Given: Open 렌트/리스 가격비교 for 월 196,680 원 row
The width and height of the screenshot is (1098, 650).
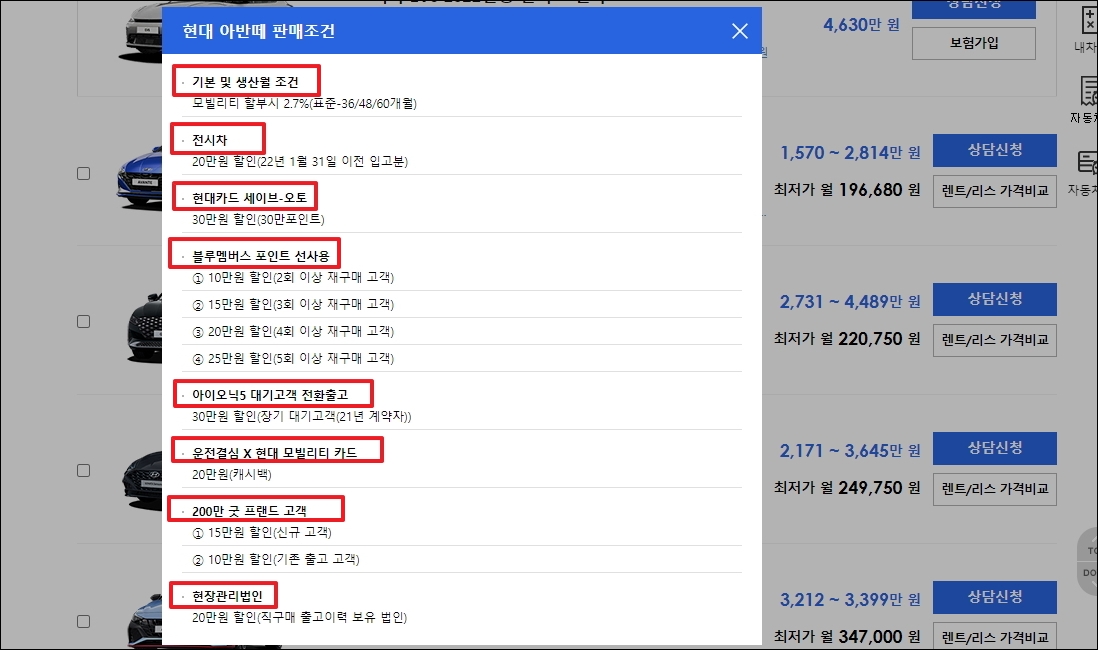Looking at the screenshot, I should [x=994, y=191].
